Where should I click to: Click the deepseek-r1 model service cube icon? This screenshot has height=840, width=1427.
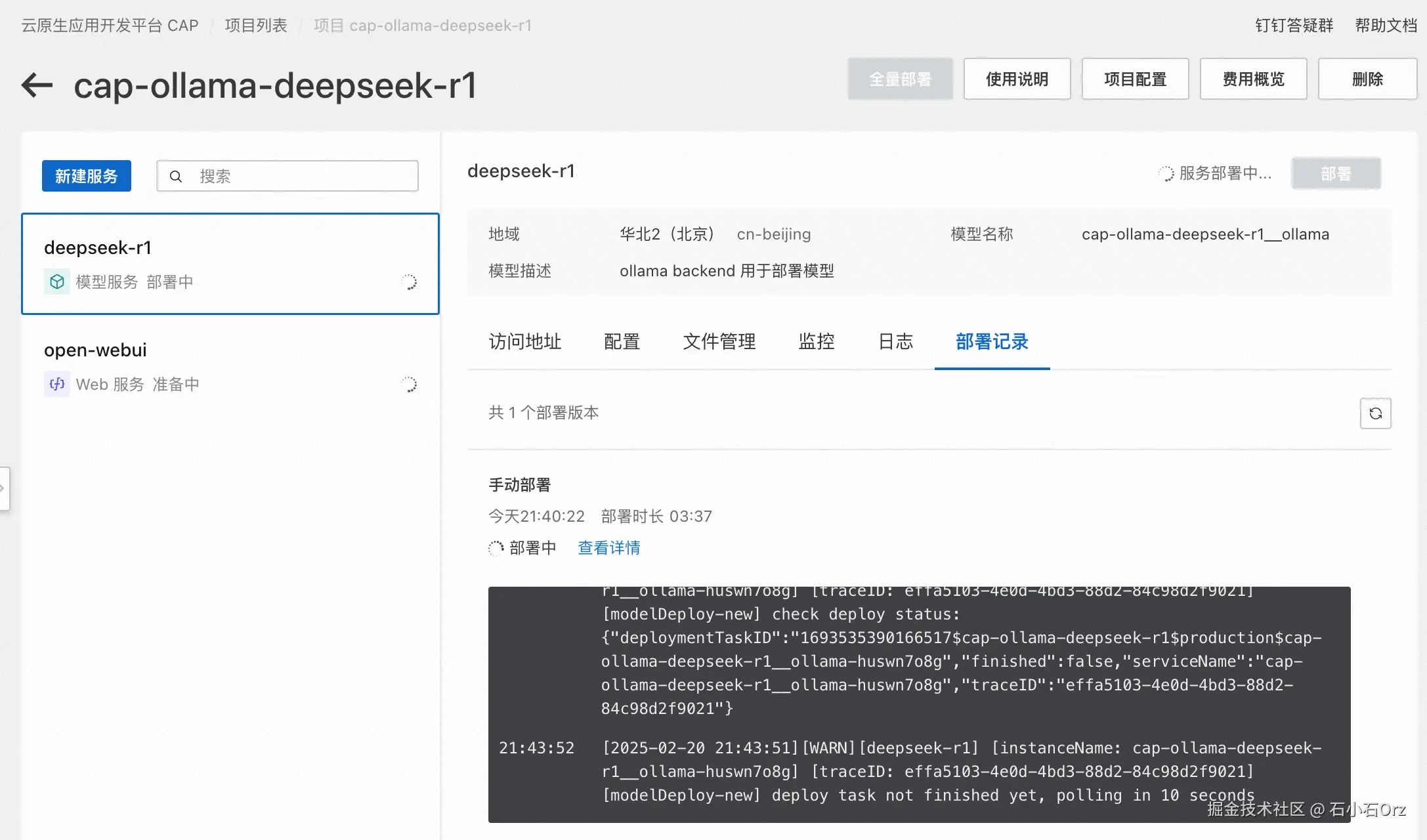[x=57, y=282]
